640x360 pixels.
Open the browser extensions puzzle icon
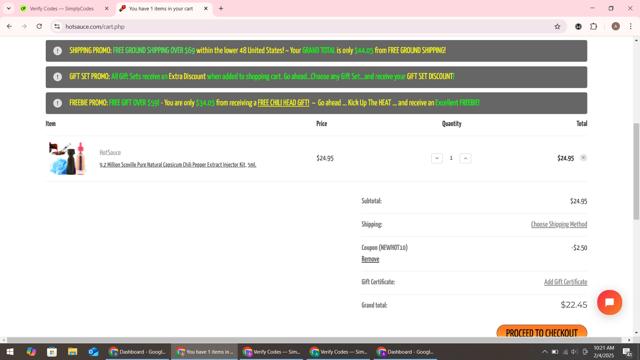click(x=593, y=27)
